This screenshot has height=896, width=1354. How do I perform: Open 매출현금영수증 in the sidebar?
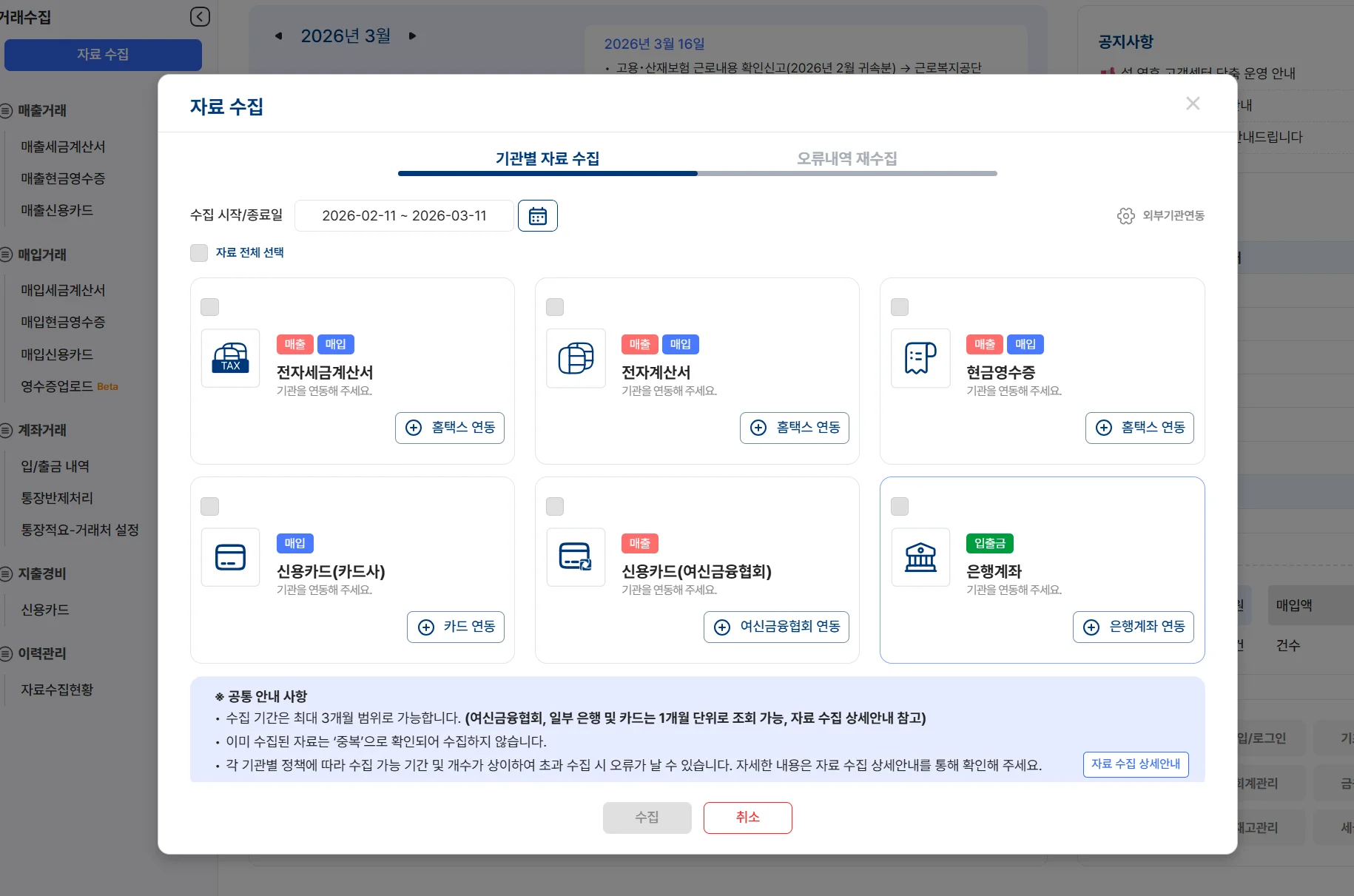pyautogui.click(x=64, y=178)
